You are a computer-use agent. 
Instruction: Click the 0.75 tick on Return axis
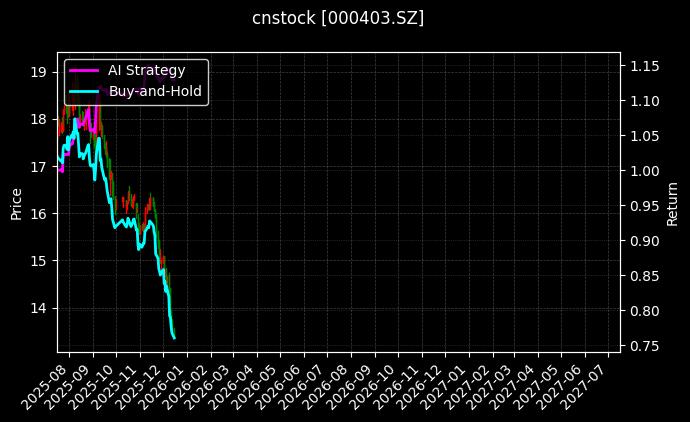tap(641, 346)
